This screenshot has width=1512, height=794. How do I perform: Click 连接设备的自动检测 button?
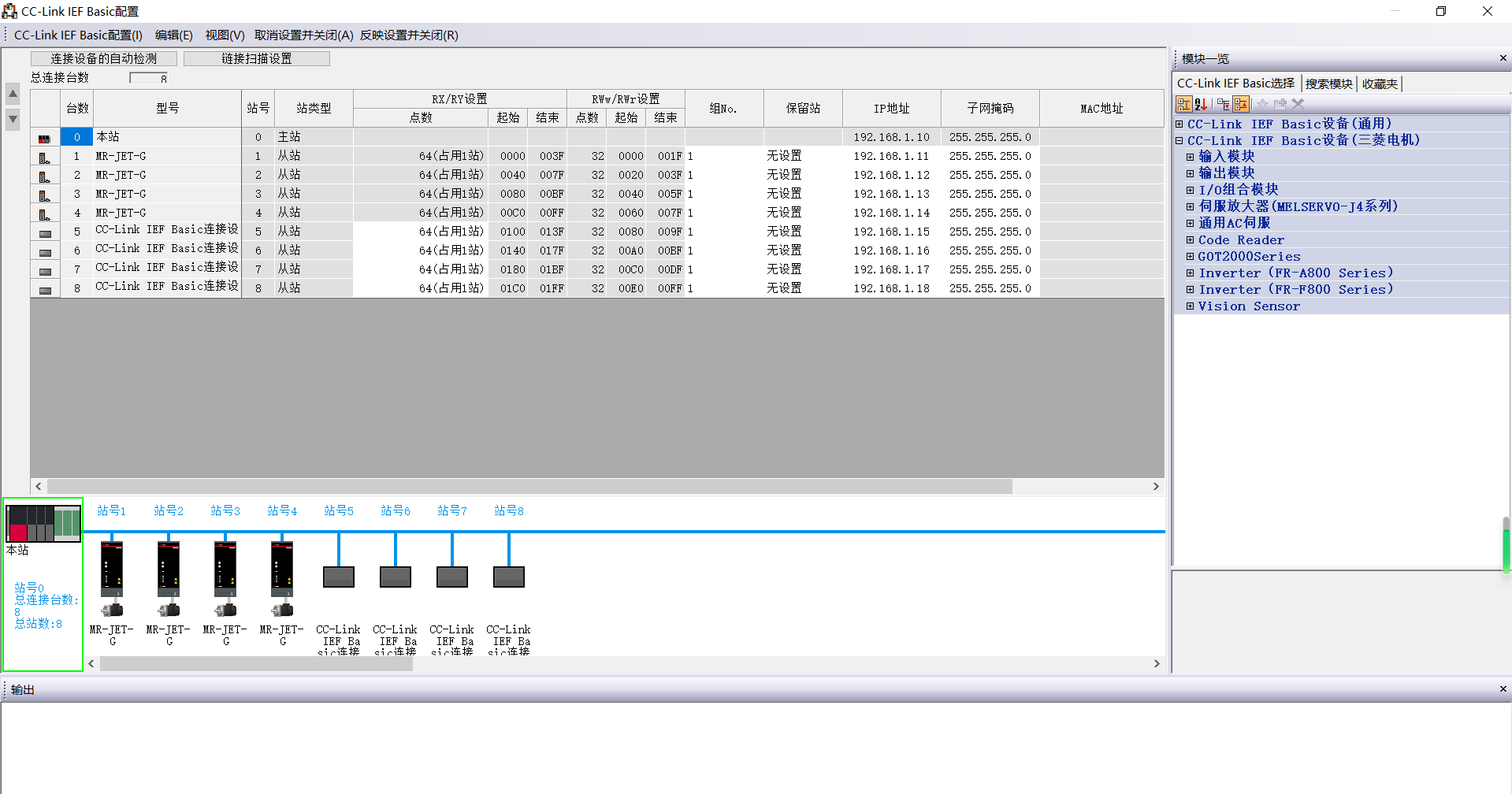point(104,58)
